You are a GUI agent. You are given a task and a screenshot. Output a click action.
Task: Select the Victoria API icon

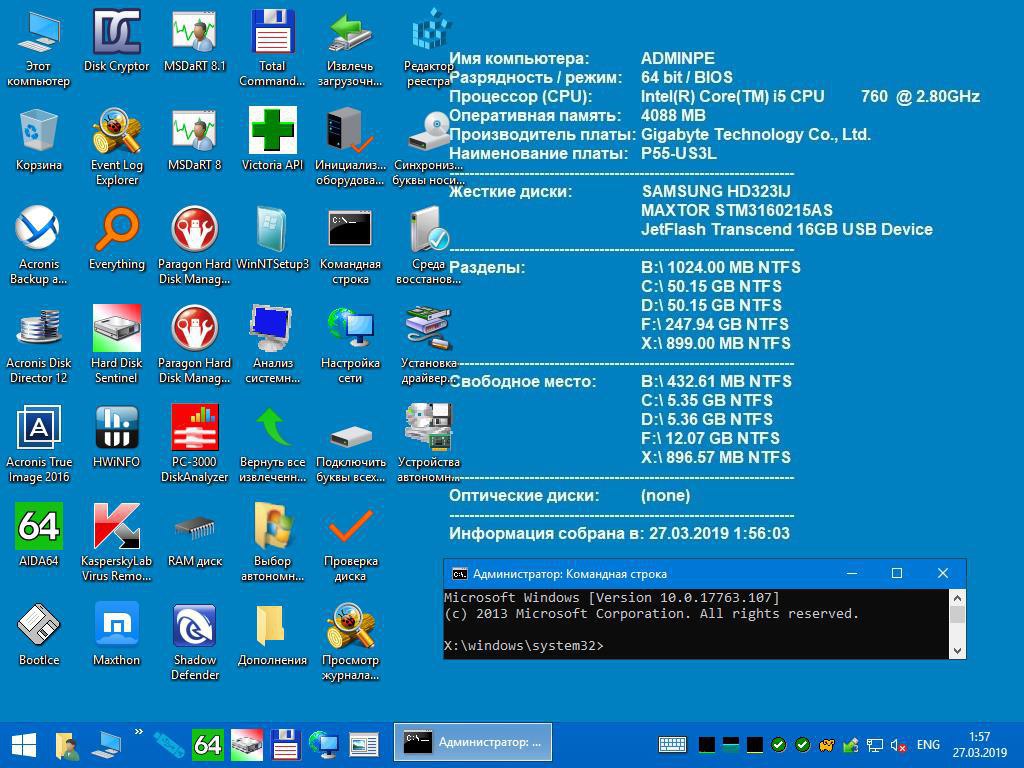pos(272,139)
